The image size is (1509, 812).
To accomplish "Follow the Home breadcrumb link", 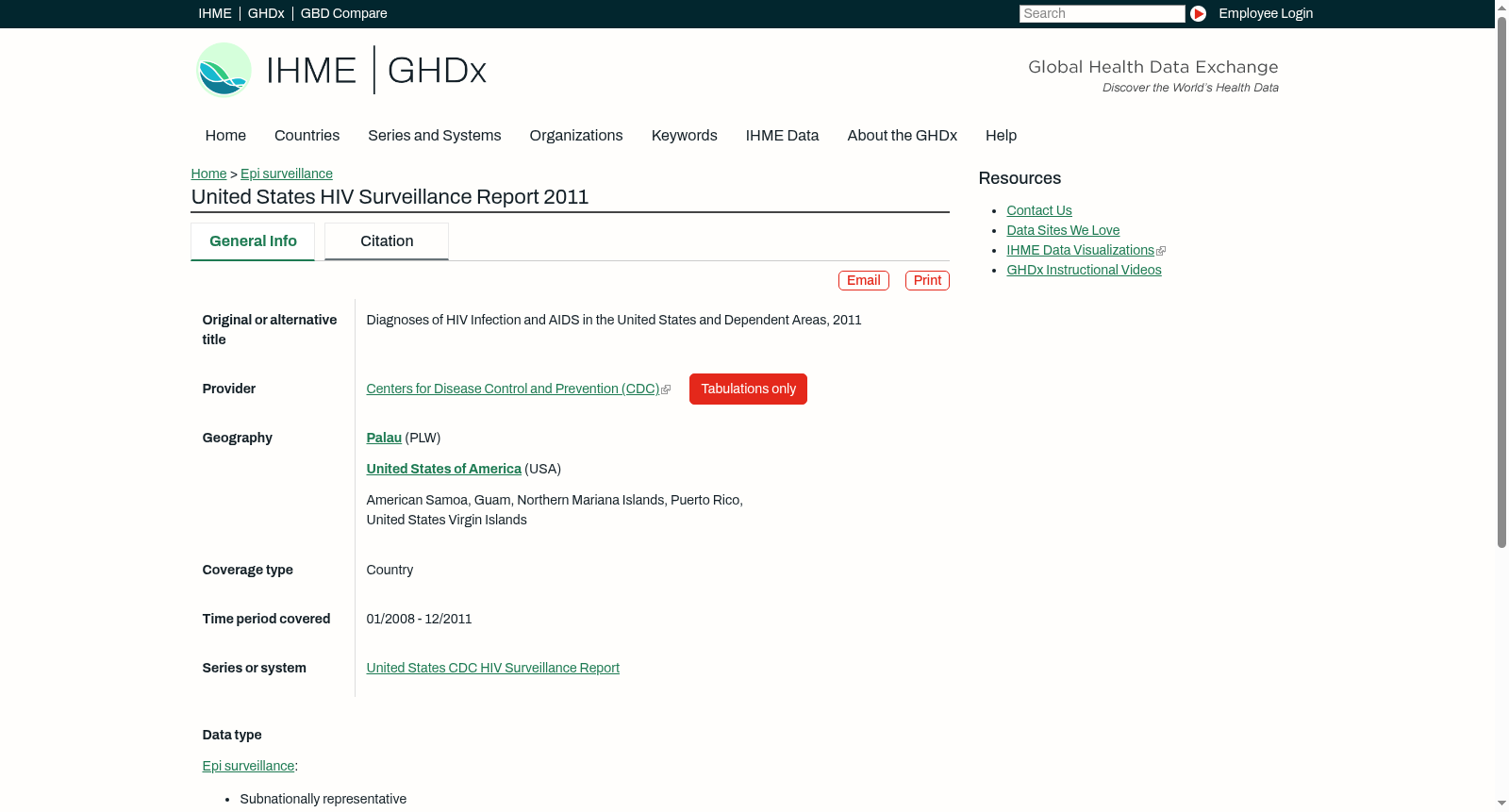I will point(208,174).
